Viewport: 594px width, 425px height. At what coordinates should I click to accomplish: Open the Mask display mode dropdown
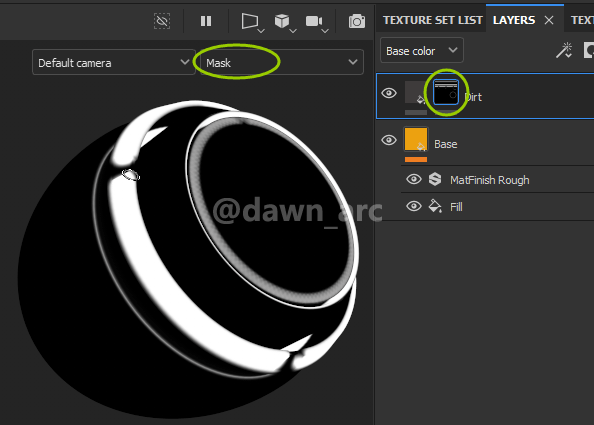point(282,62)
